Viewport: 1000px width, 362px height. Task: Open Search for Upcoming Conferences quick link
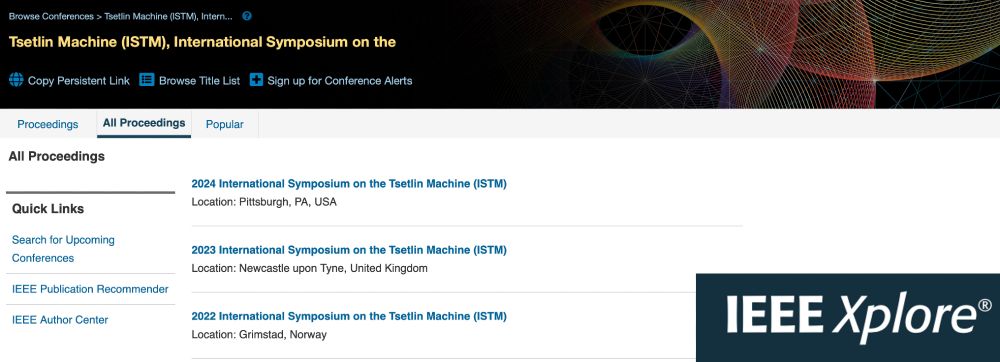pyautogui.click(x=63, y=249)
